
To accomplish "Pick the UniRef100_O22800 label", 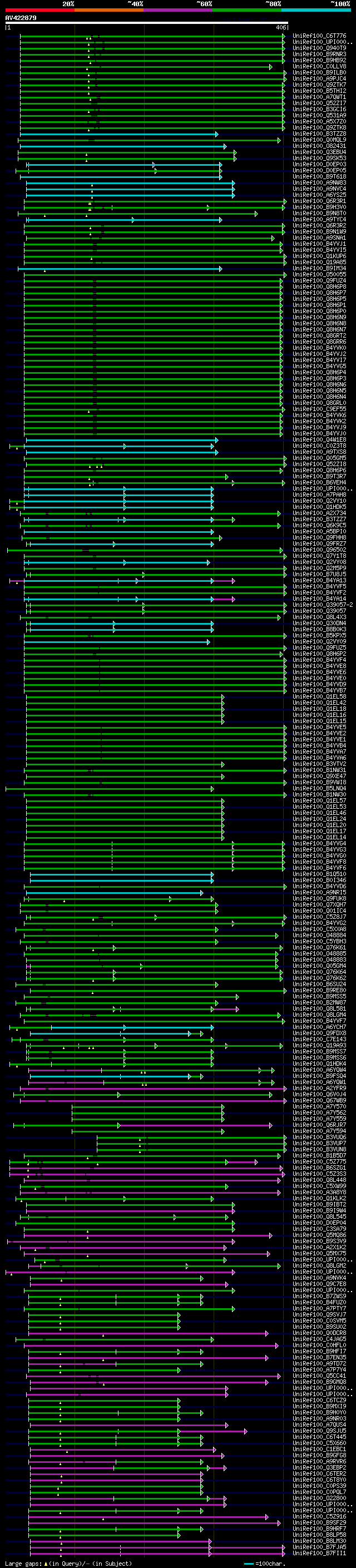I will pos(319,1498).
